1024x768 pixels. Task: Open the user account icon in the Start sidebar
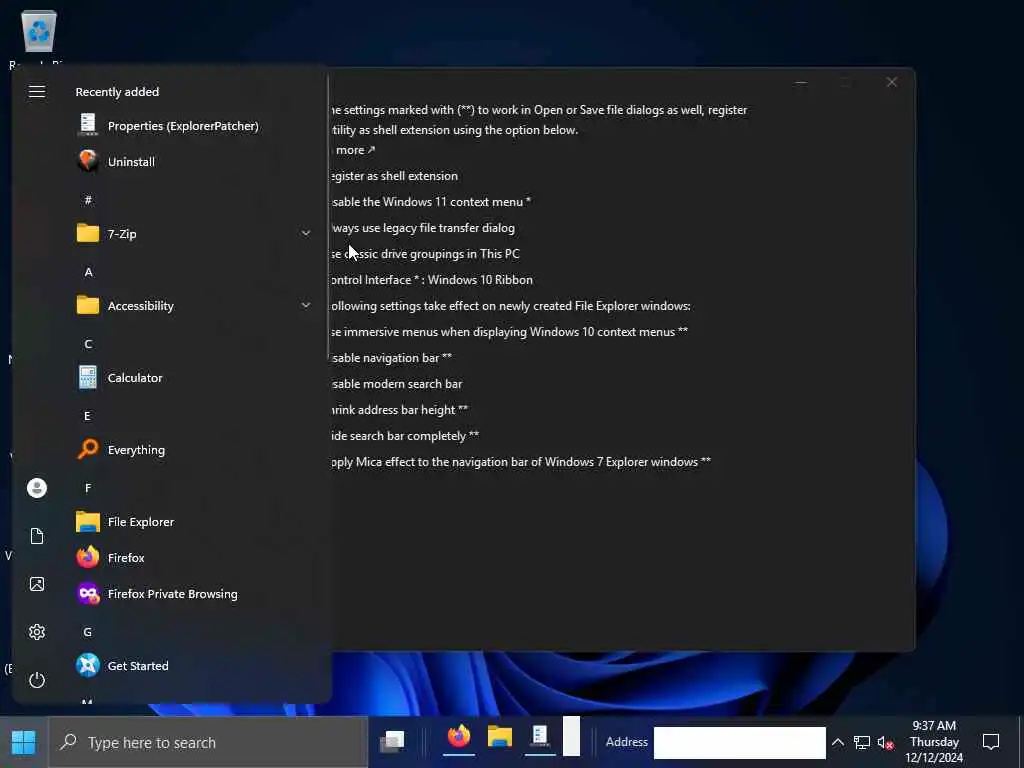(37, 488)
